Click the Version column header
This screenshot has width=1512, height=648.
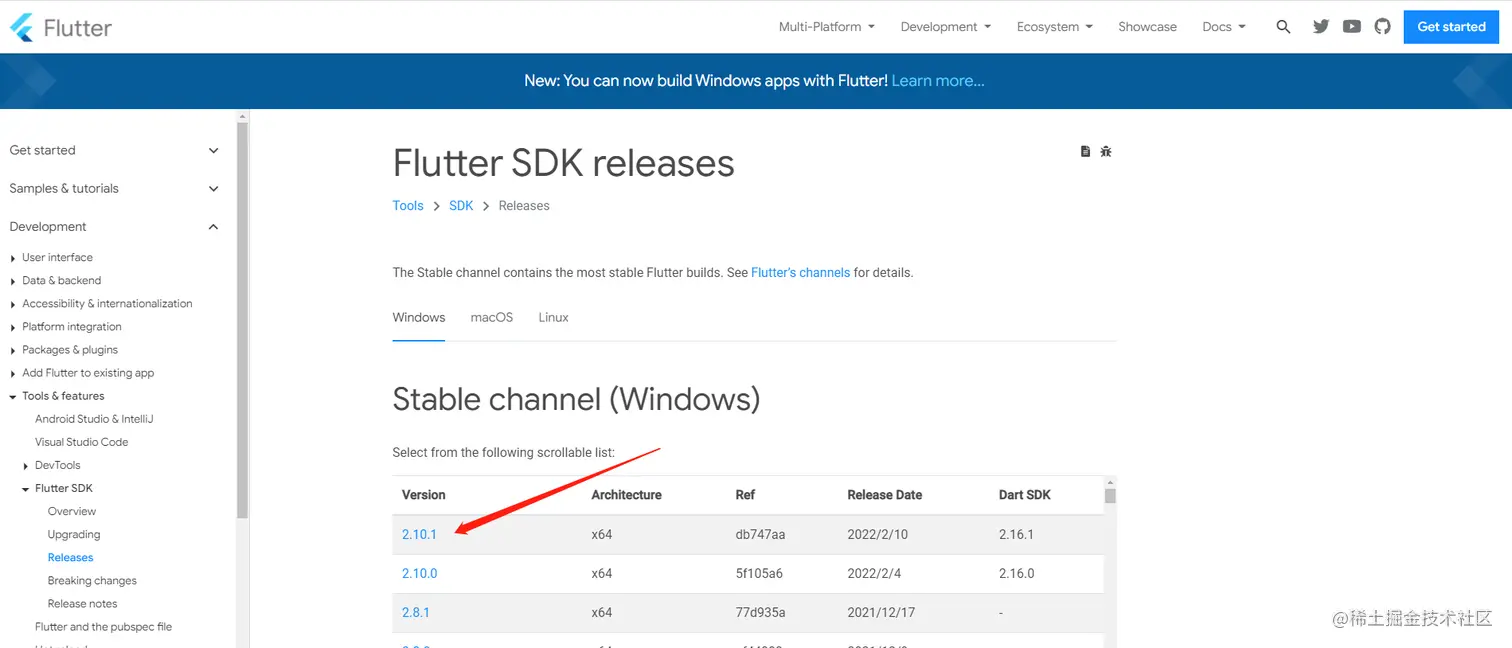pyautogui.click(x=423, y=495)
